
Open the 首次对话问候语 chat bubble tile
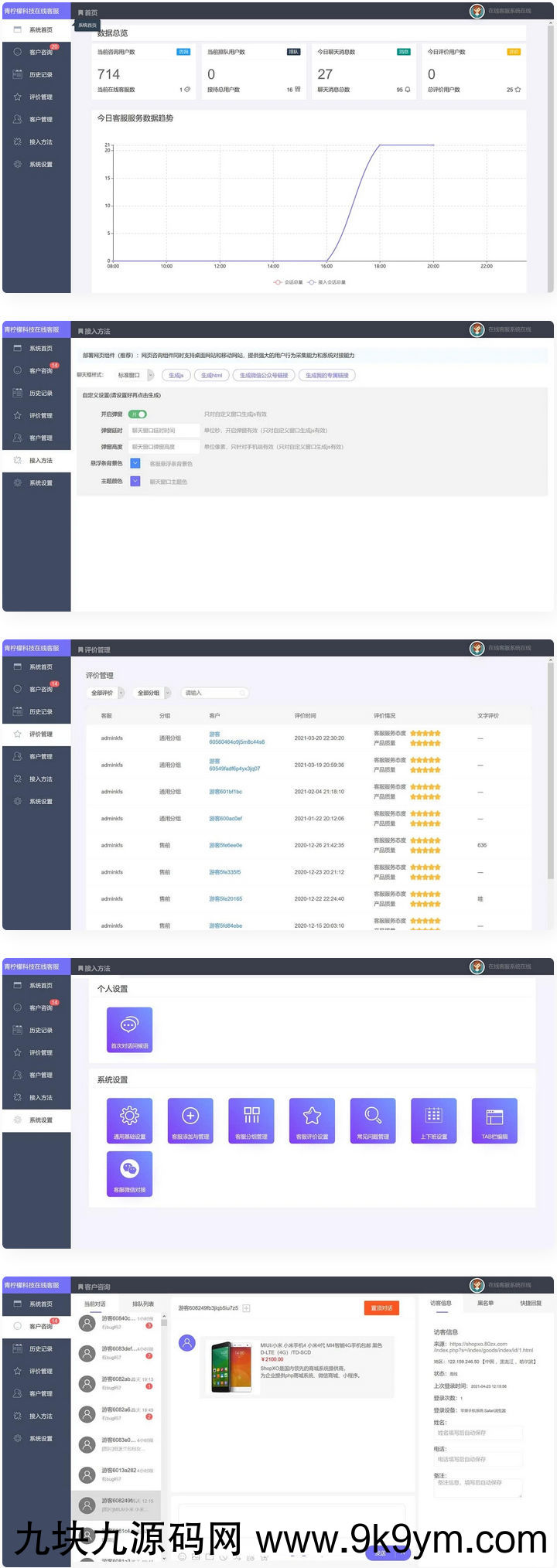coord(129,1029)
